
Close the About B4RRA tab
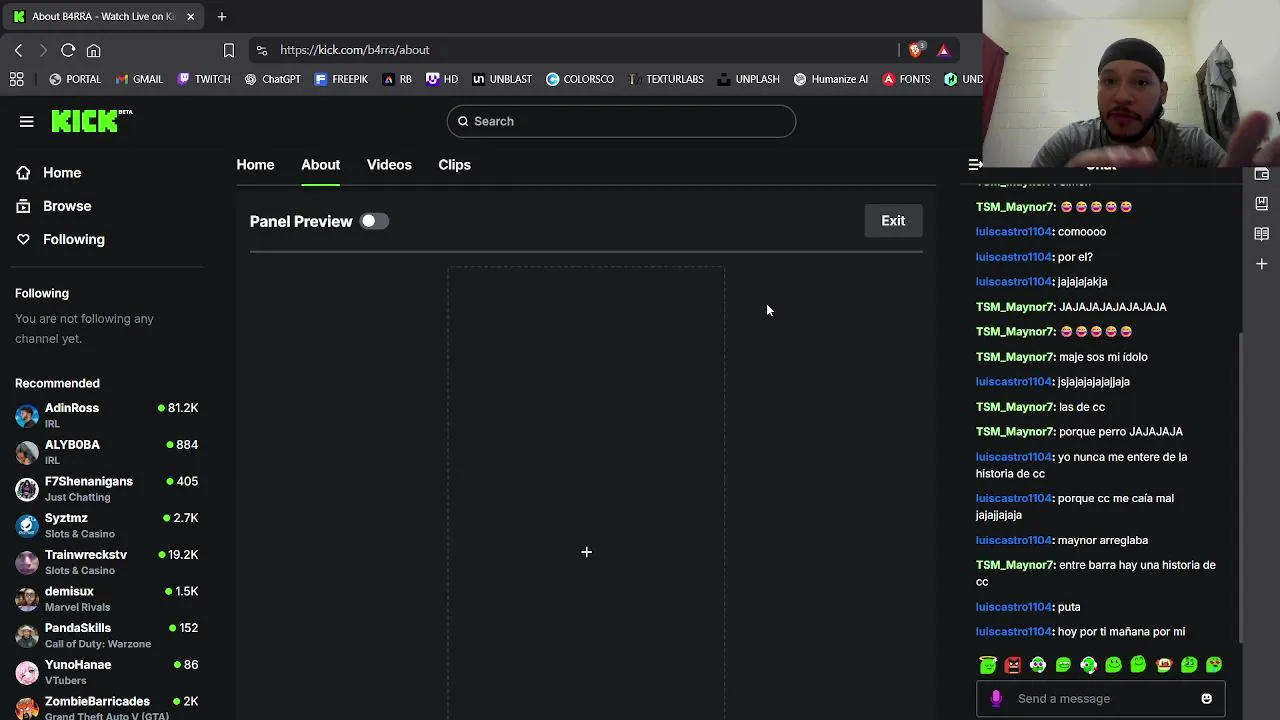coord(190,16)
